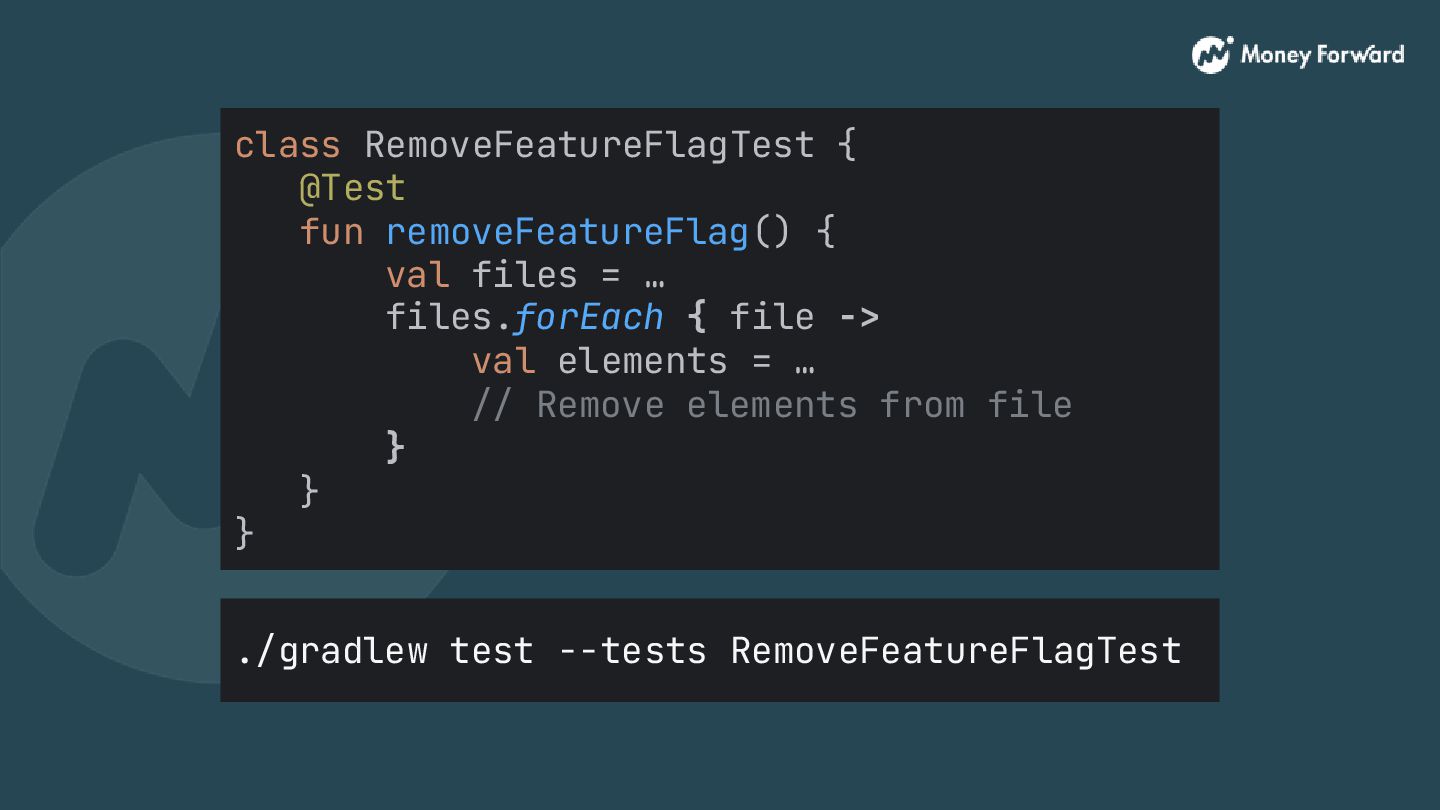Select the RemoveFeatureFlagTest class name
1440x810 pixels.
click(x=590, y=145)
